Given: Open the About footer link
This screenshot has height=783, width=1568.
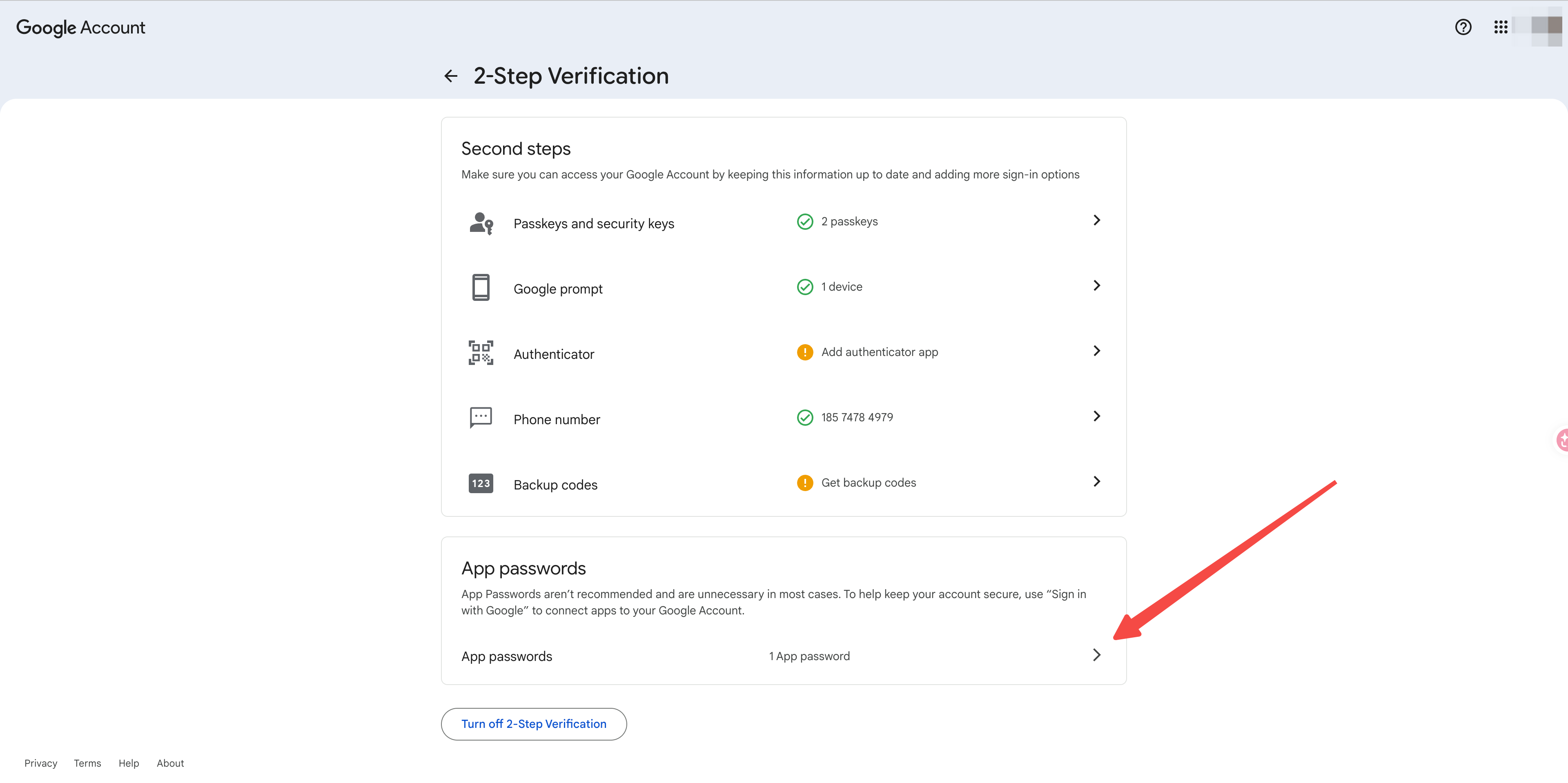Looking at the screenshot, I should click(170, 763).
